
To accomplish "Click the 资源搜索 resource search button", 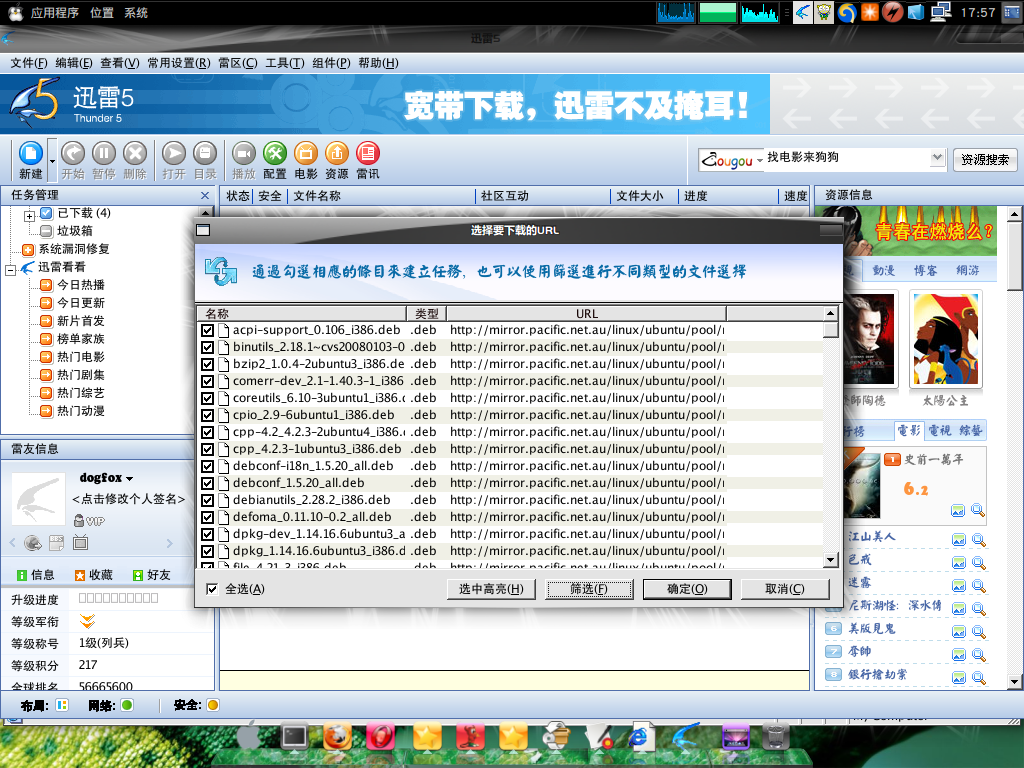I will pyautogui.click(x=985, y=159).
